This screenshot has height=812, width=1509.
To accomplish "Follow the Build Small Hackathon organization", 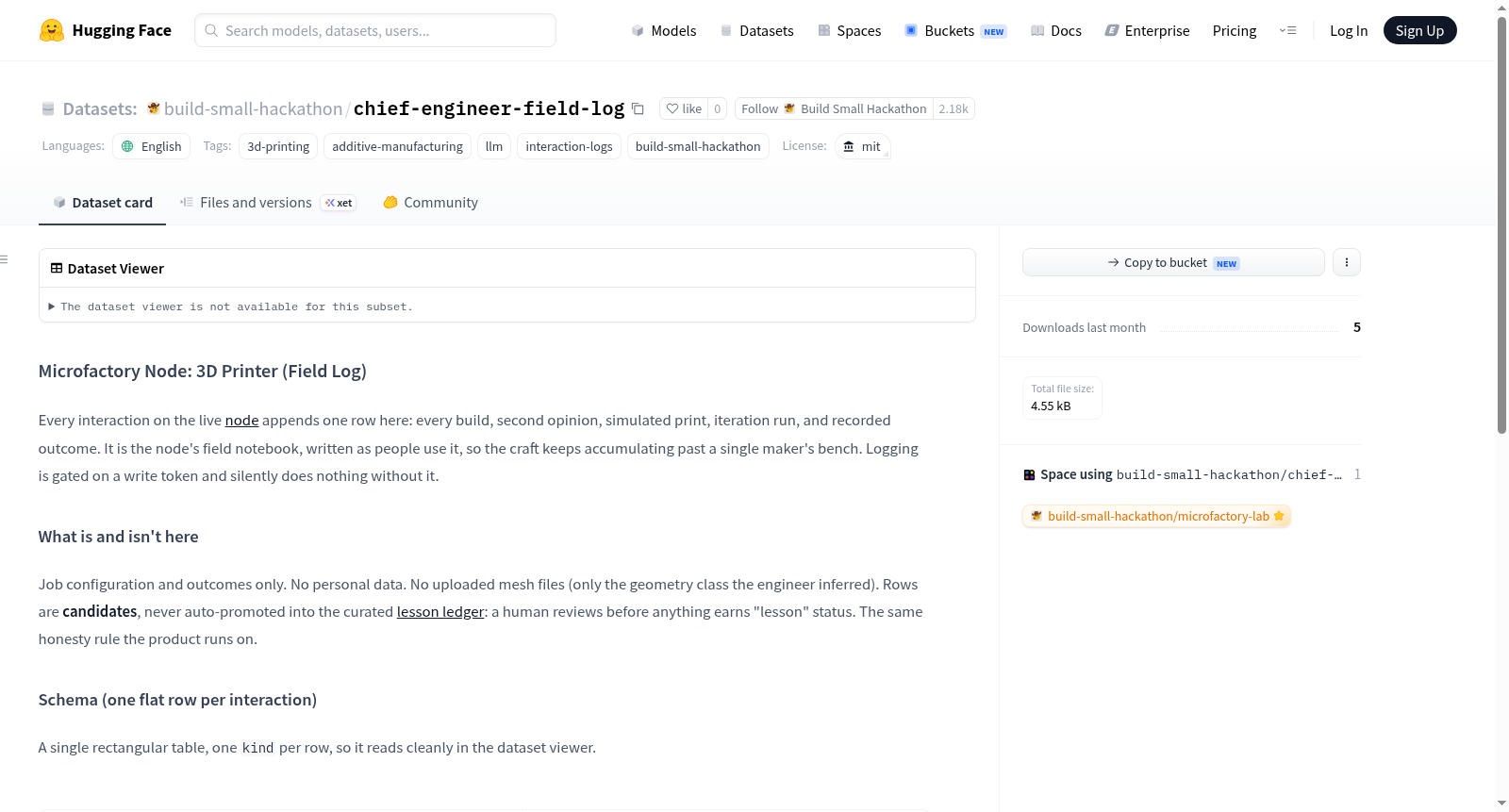I will coord(834,108).
